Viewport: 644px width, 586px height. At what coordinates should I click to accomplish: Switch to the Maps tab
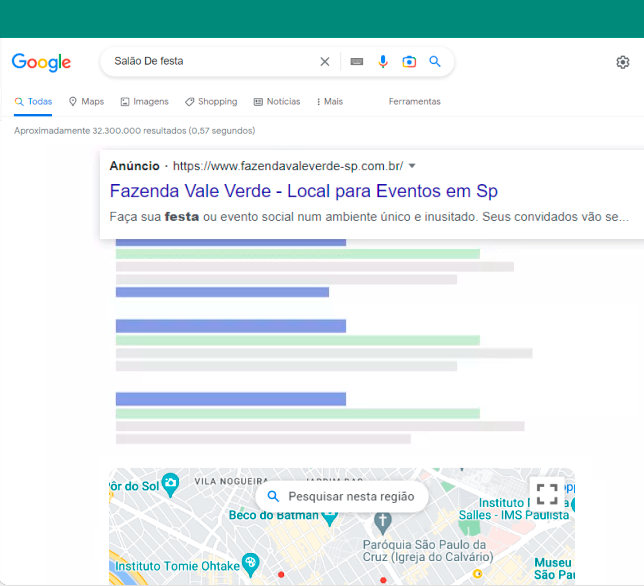pyautogui.click(x=86, y=101)
